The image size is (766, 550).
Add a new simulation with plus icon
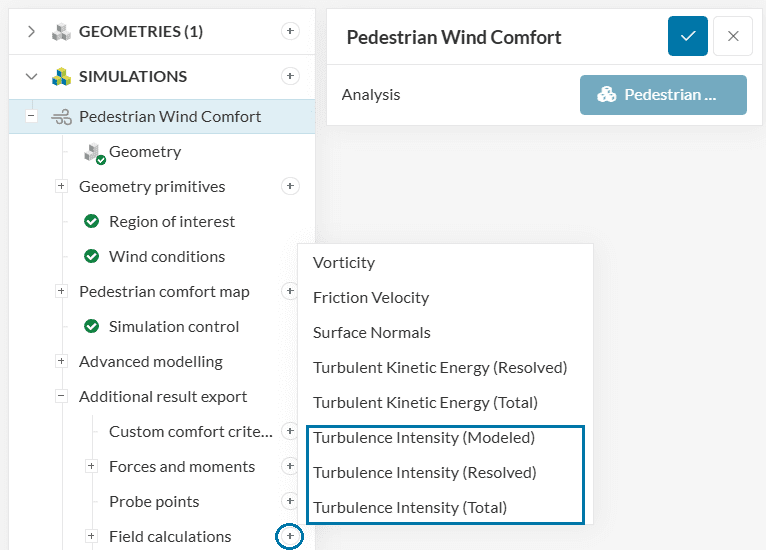(x=290, y=76)
